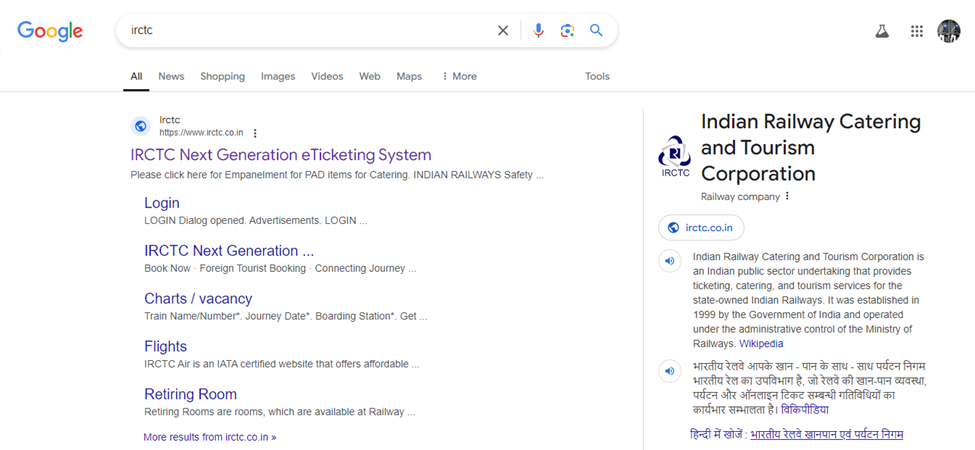Screen dimensions: 975x450
Task: Switch to the Images tab
Action: tap(278, 76)
